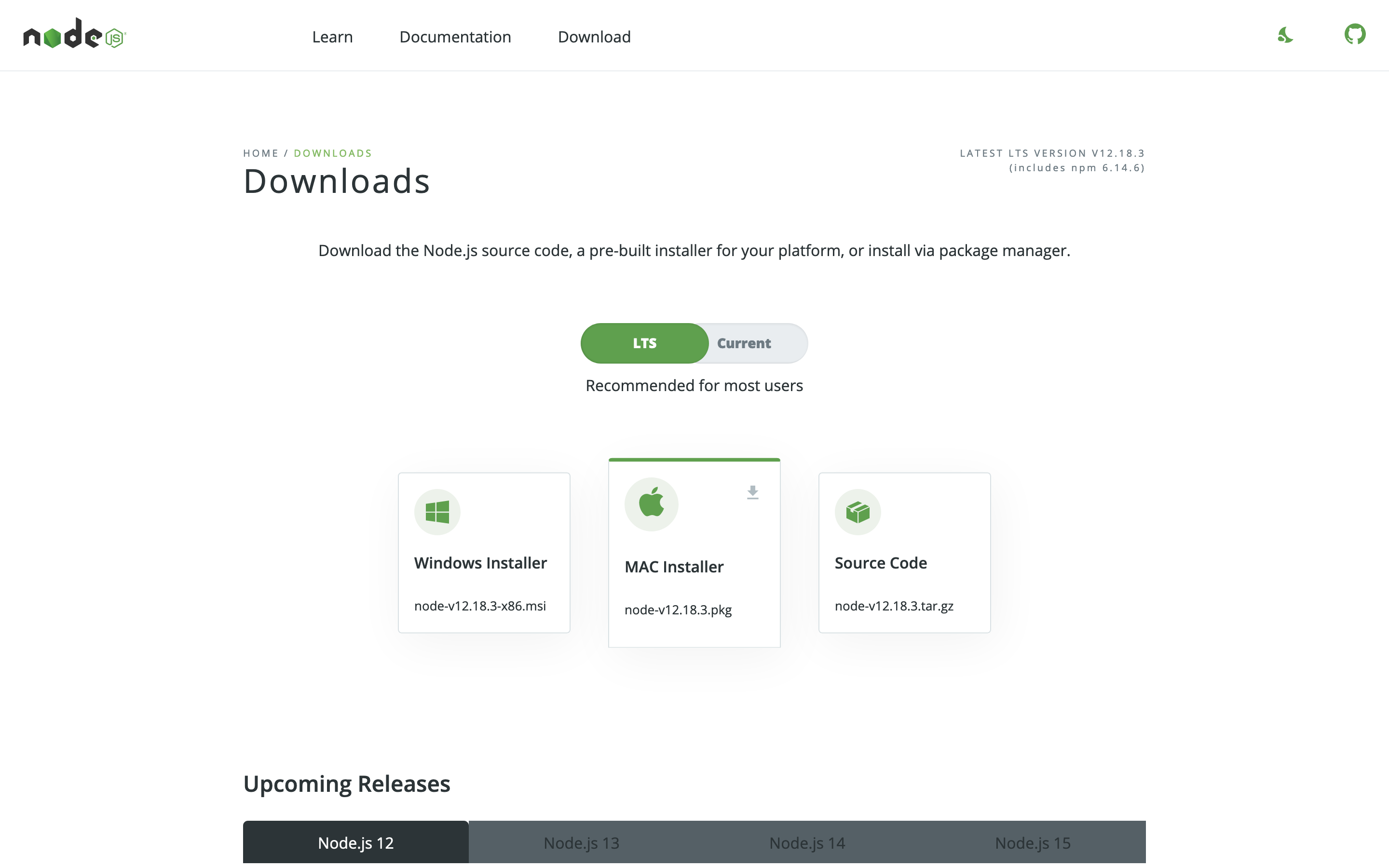Click the Source Code box icon
1389x868 pixels.
tap(858, 512)
